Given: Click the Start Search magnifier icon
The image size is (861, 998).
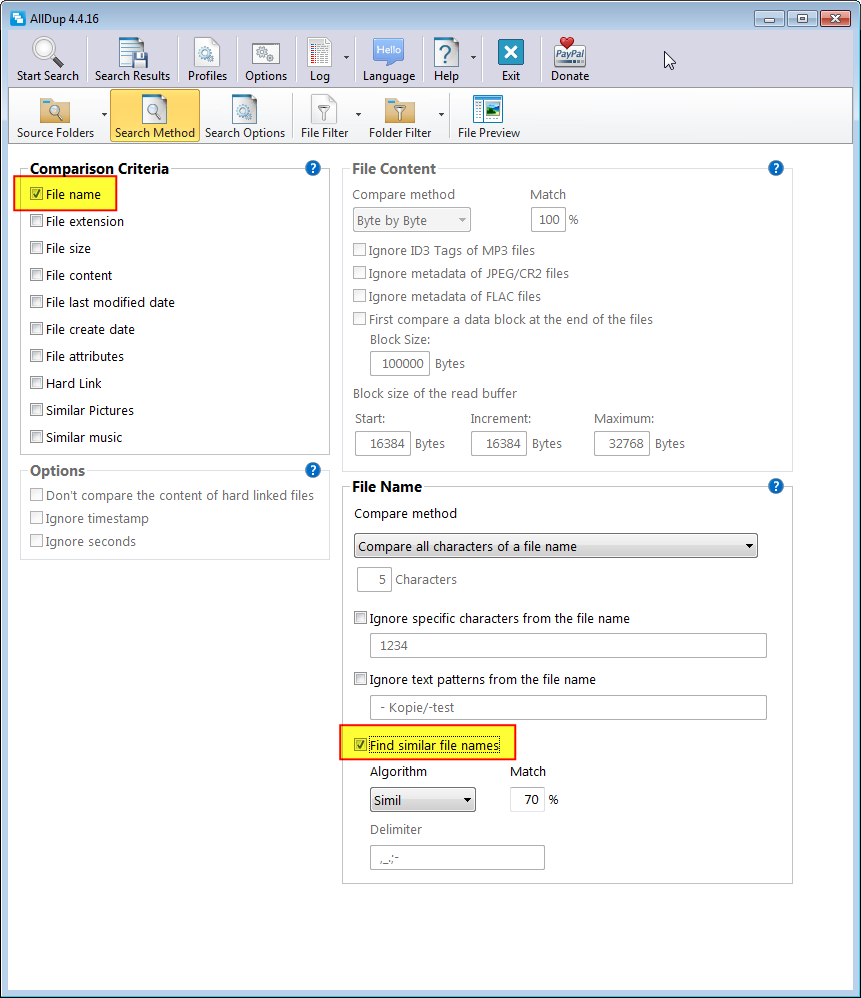Looking at the screenshot, I should (47, 53).
